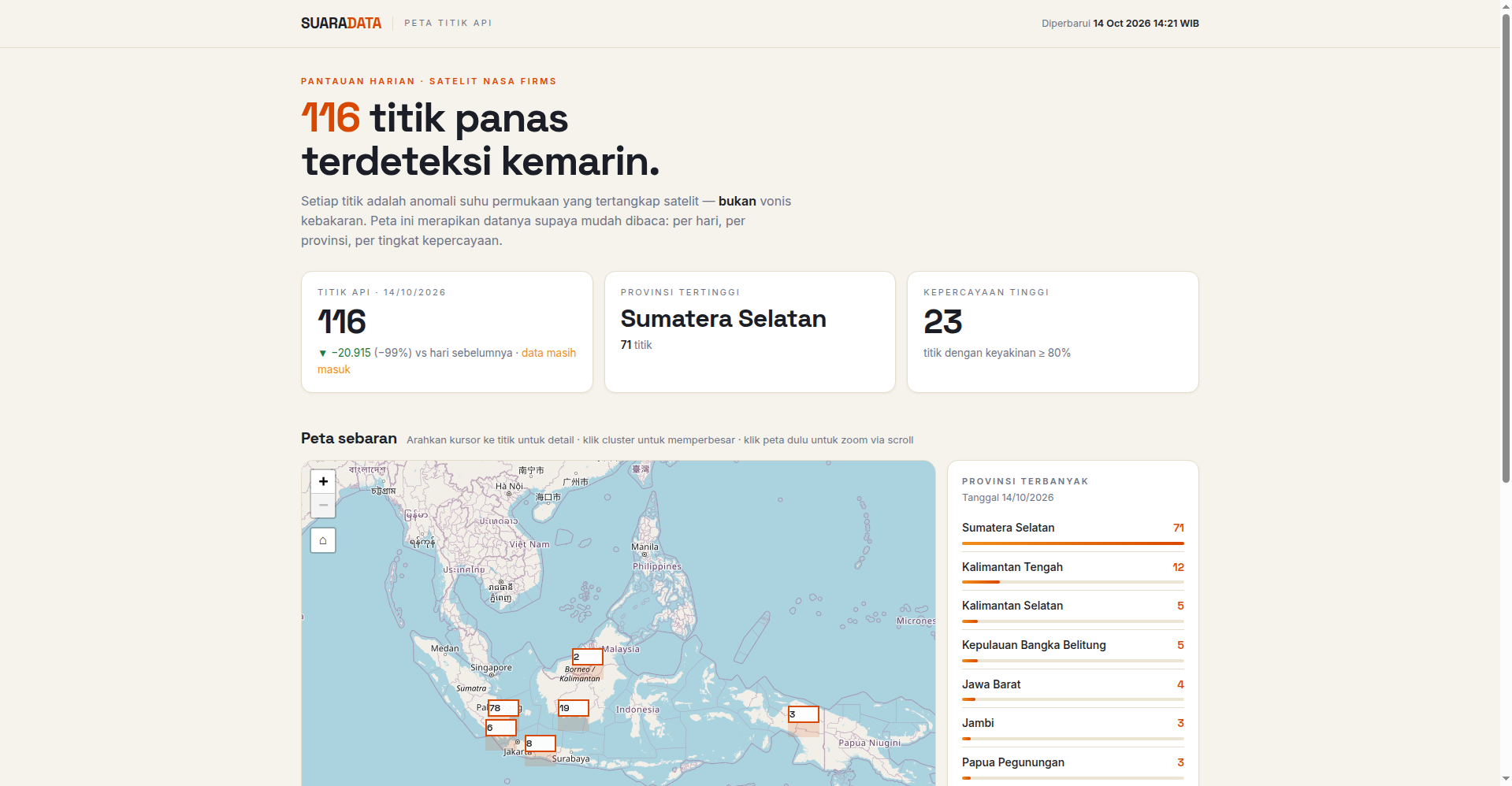This screenshot has height=786, width=1512.
Task: Select Jawa Barat row in province list
Action: coord(1072,689)
